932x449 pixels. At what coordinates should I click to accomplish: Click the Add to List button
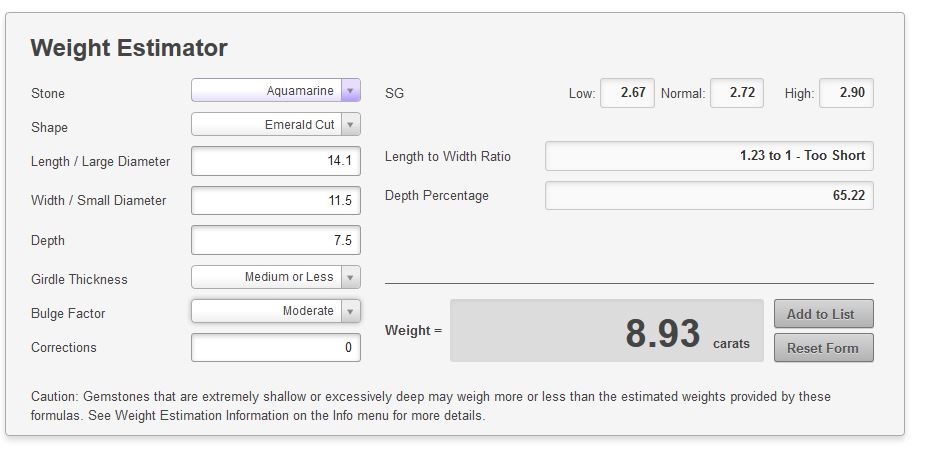click(824, 314)
